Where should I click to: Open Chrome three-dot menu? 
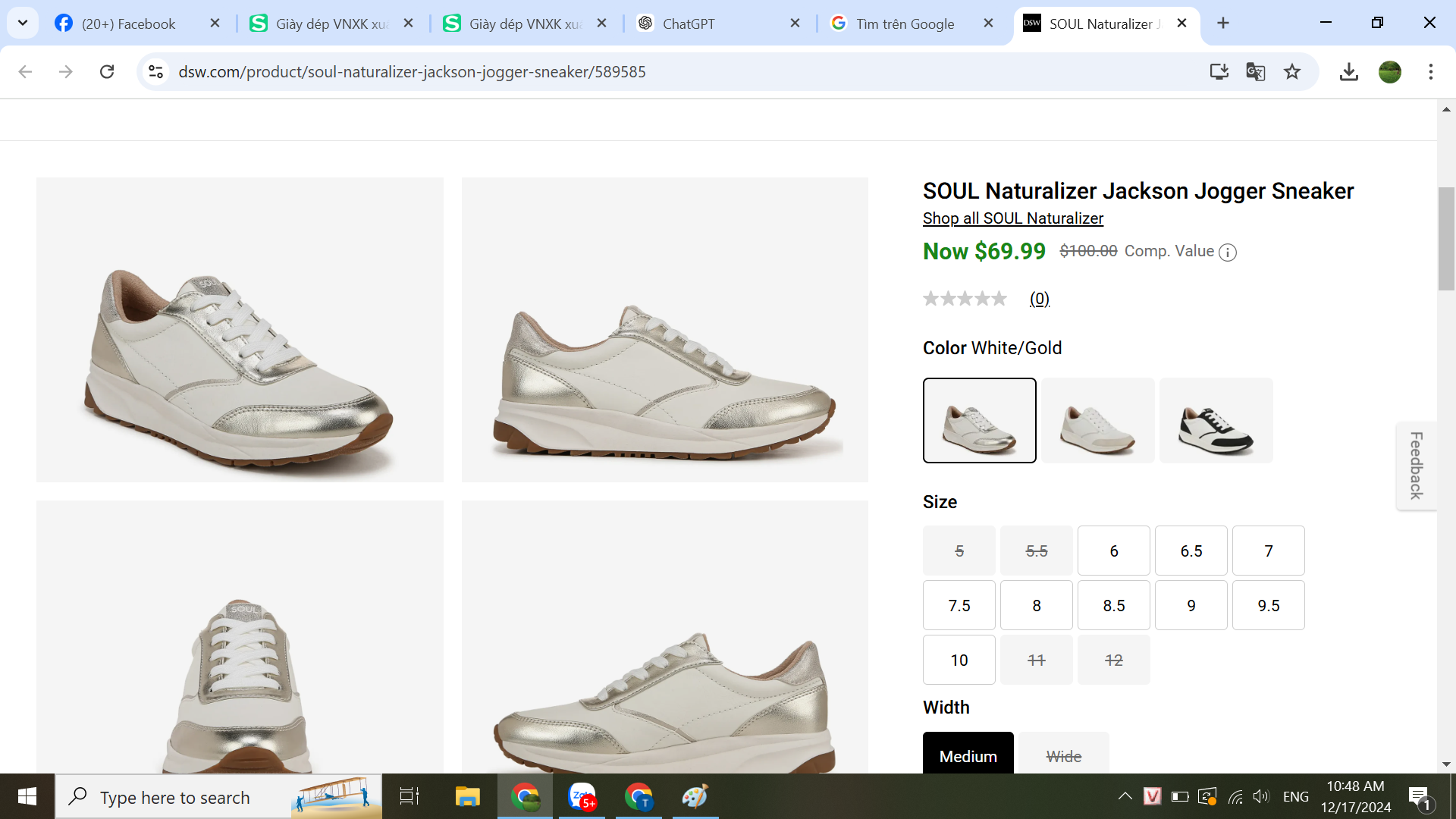pos(1430,72)
